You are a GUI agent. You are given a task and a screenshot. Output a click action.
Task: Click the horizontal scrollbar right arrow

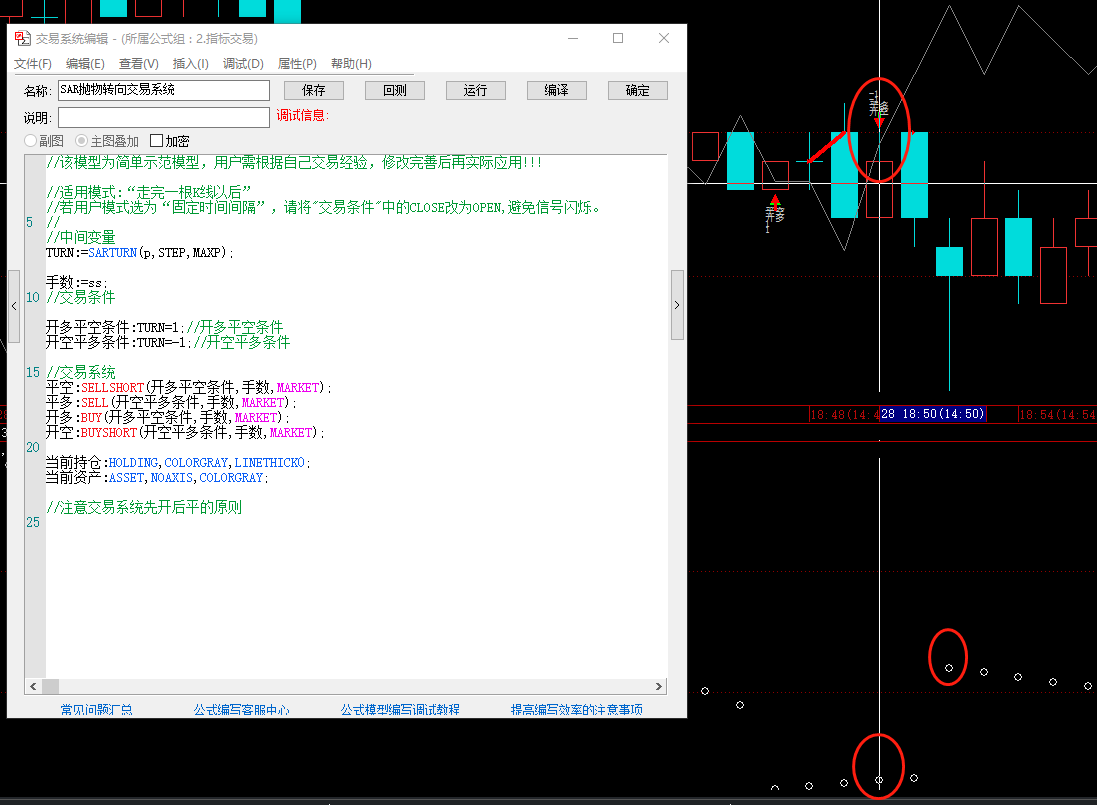click(658, 687)
